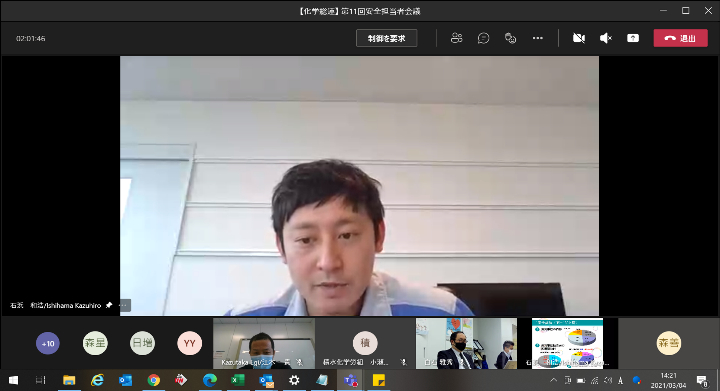
Task: Show hidden system tray icons
Action: 553,380
